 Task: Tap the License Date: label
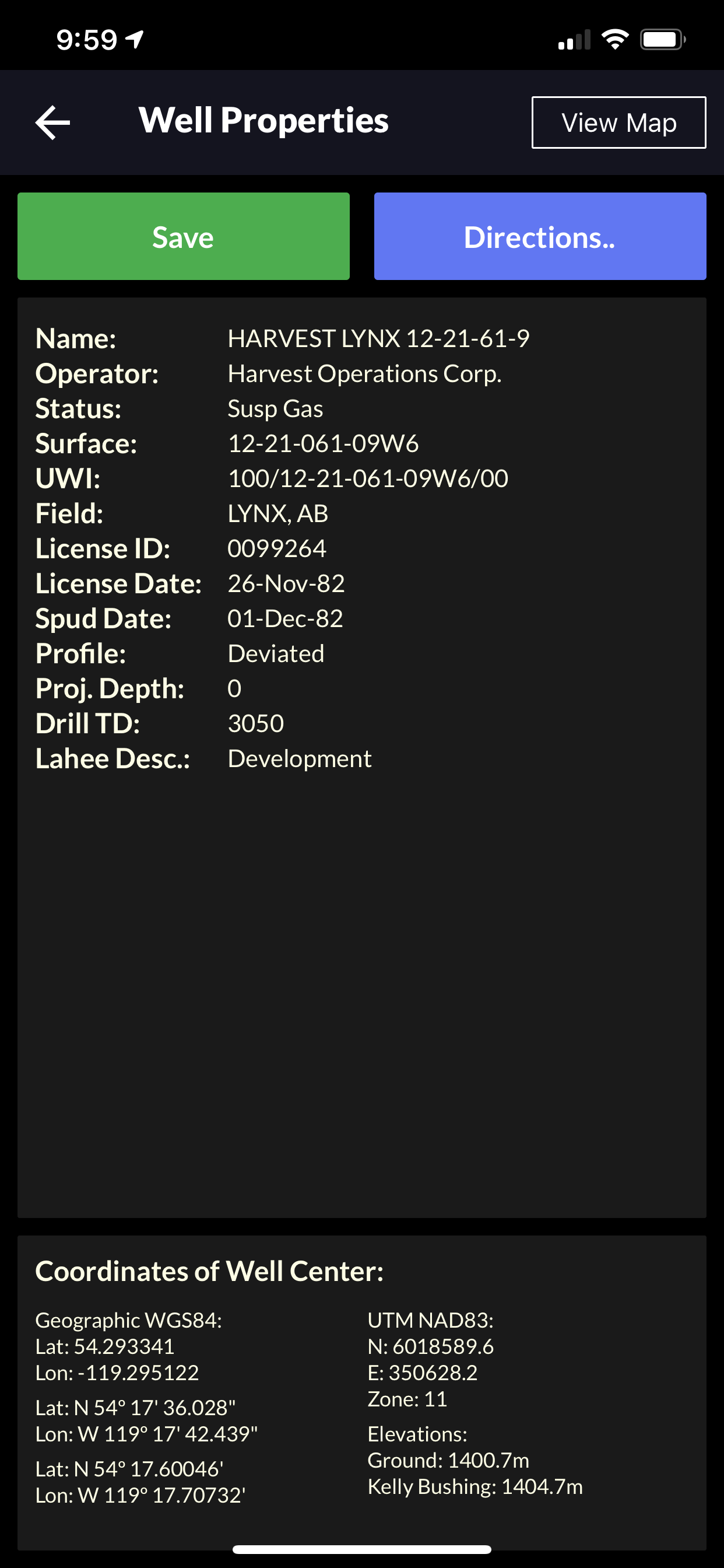pos(118,584)
